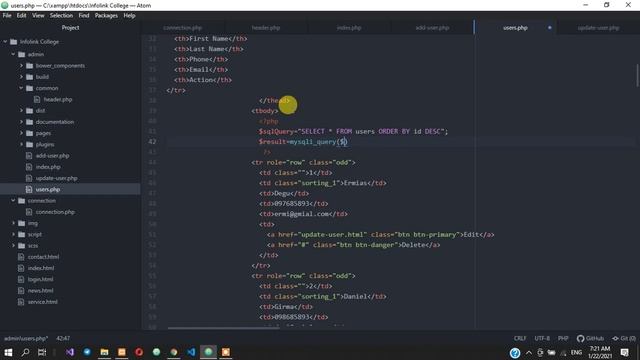Switch to the index.php tab
Screen dimensions: 640x360
click(x=349, y=28)
